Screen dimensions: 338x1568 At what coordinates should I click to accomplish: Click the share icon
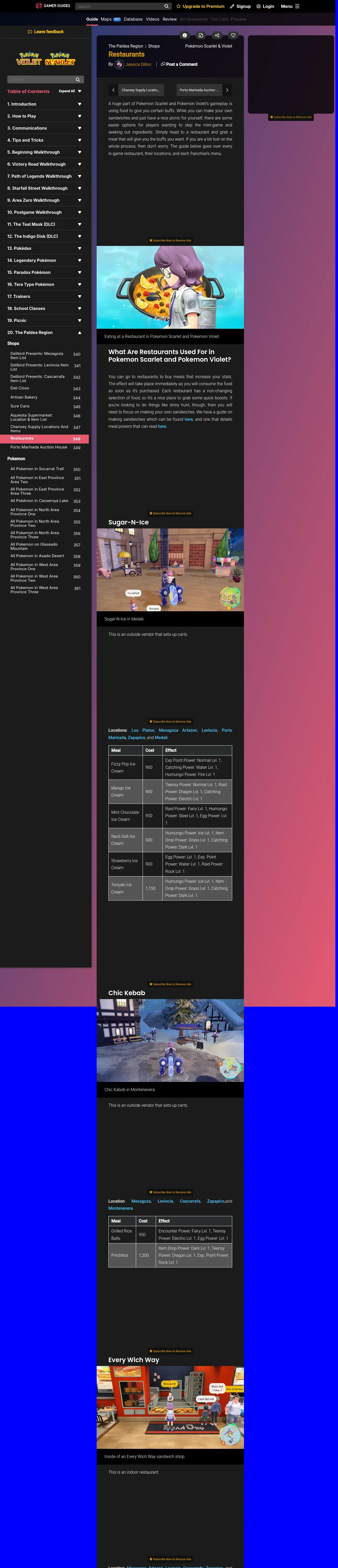click(x=217, y=35)
